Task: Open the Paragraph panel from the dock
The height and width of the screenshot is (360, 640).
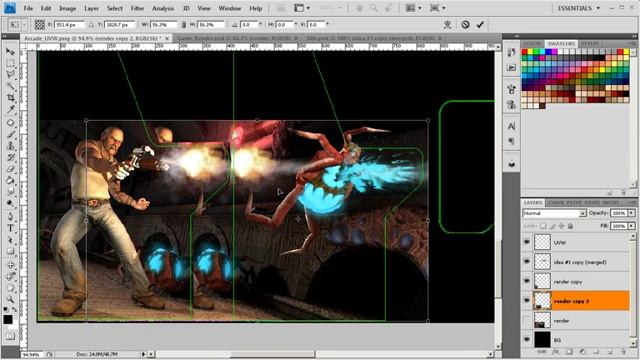Action: point(511,141)
